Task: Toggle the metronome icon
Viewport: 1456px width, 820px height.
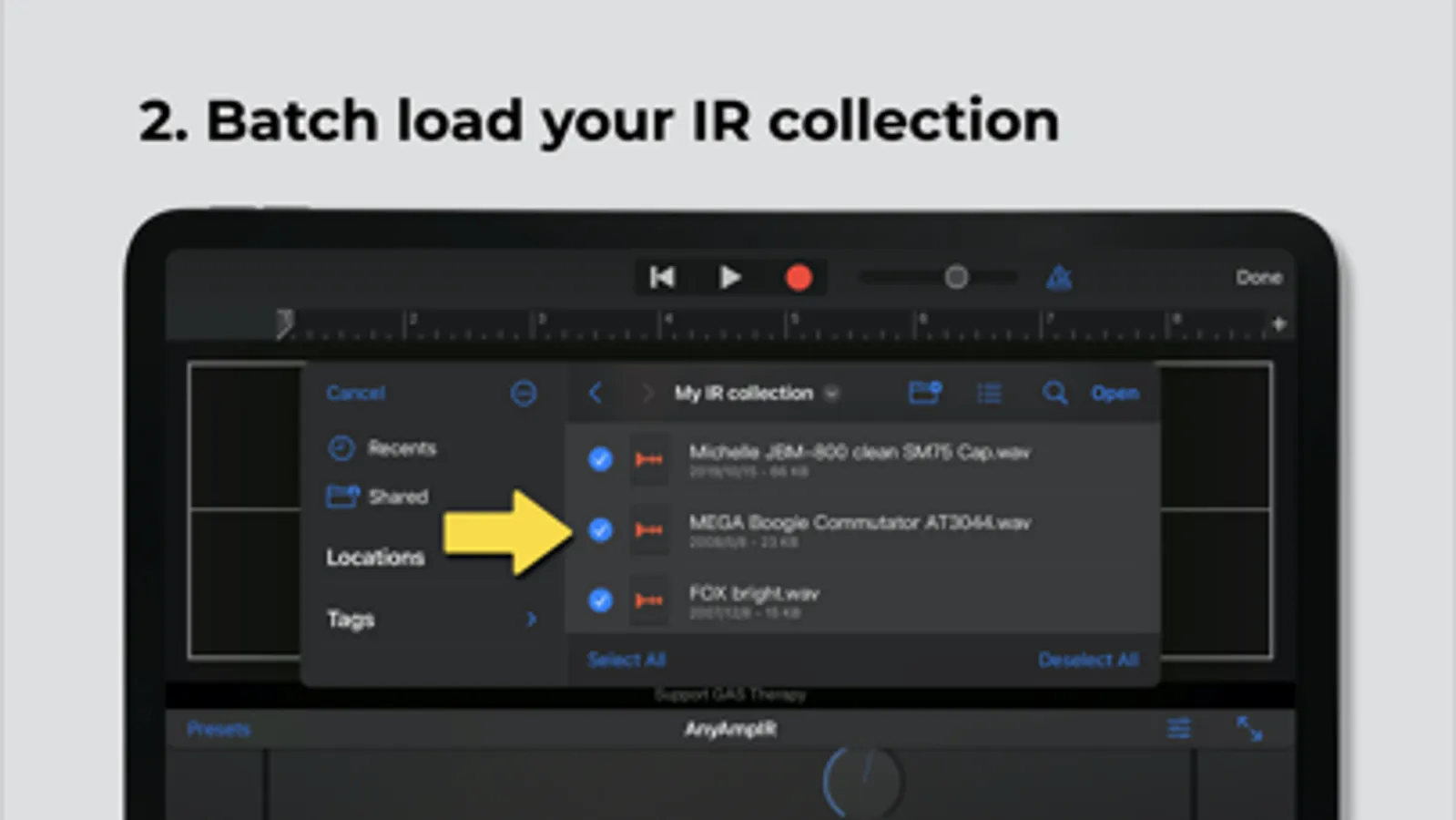Action: [1059, 277]
